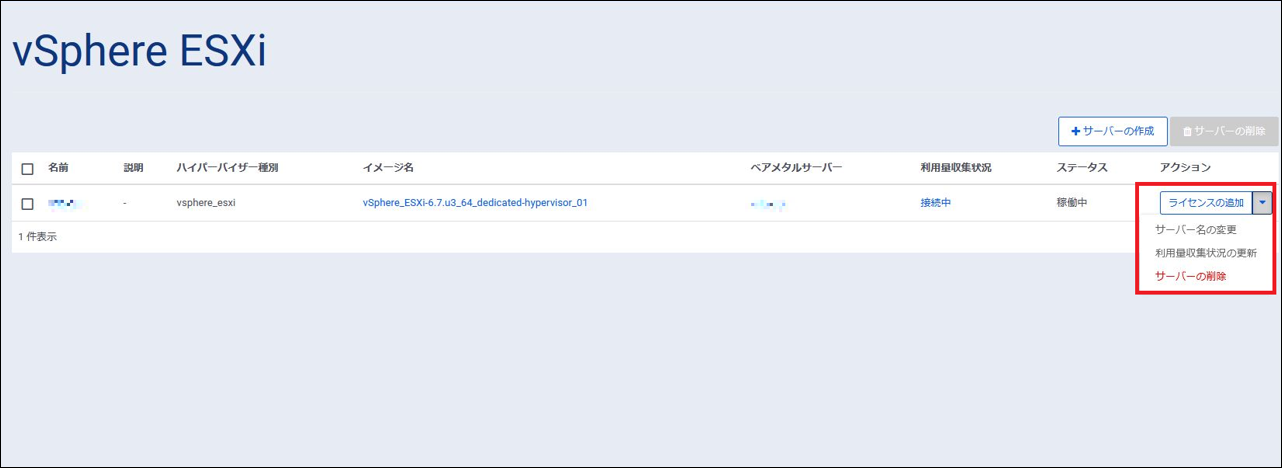Select サーバー名の変更 from action menu
Image resolution: width=1282 pixels, height=468 pixels.
point(1196,230)
